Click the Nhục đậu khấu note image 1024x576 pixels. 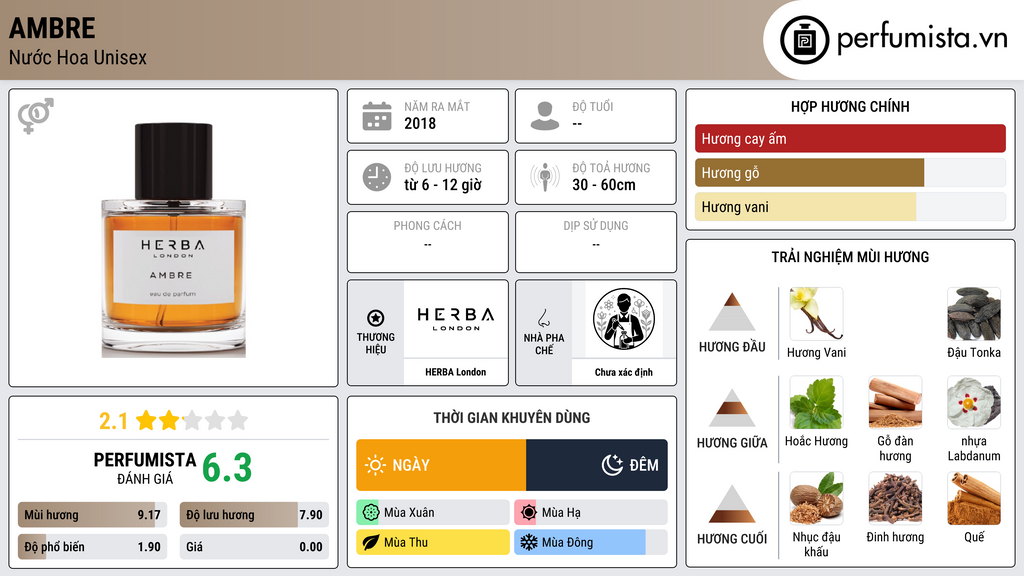pyautogui.click(x=816, y=499)
